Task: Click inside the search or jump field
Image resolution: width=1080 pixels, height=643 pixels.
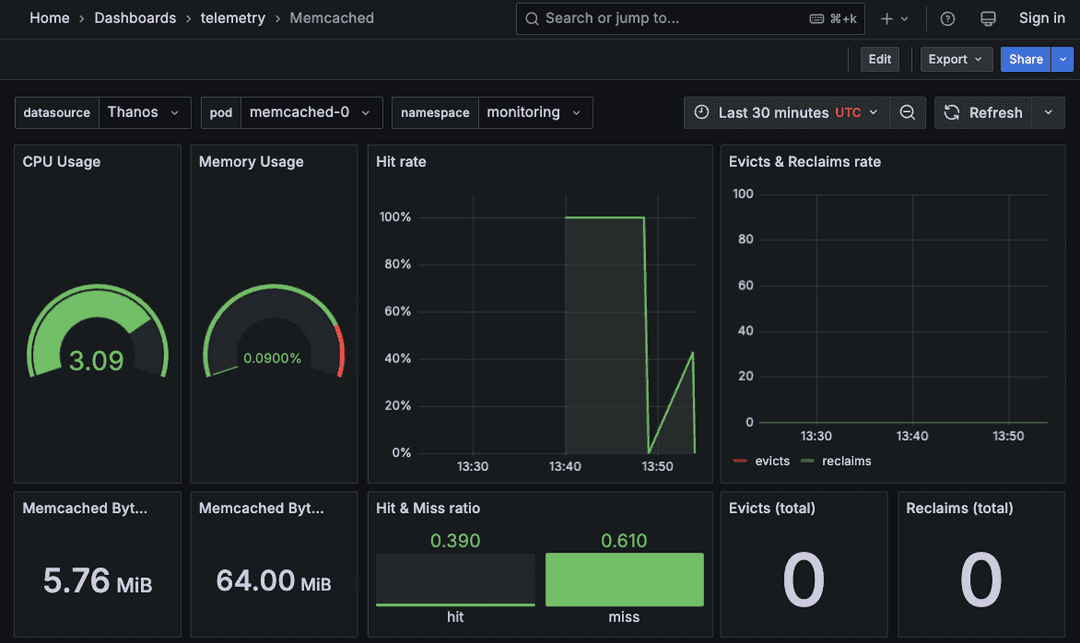Action: (x=650, y=18)
